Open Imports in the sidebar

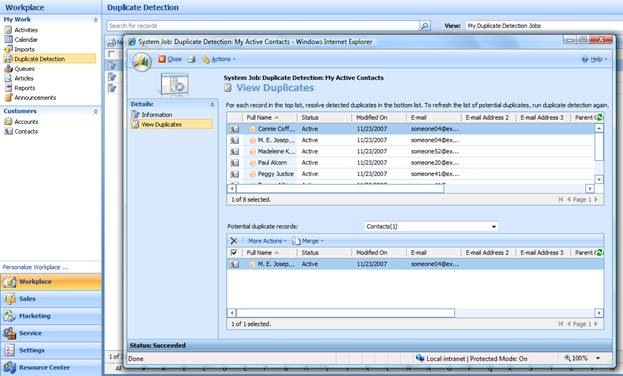tap(24, 49)
